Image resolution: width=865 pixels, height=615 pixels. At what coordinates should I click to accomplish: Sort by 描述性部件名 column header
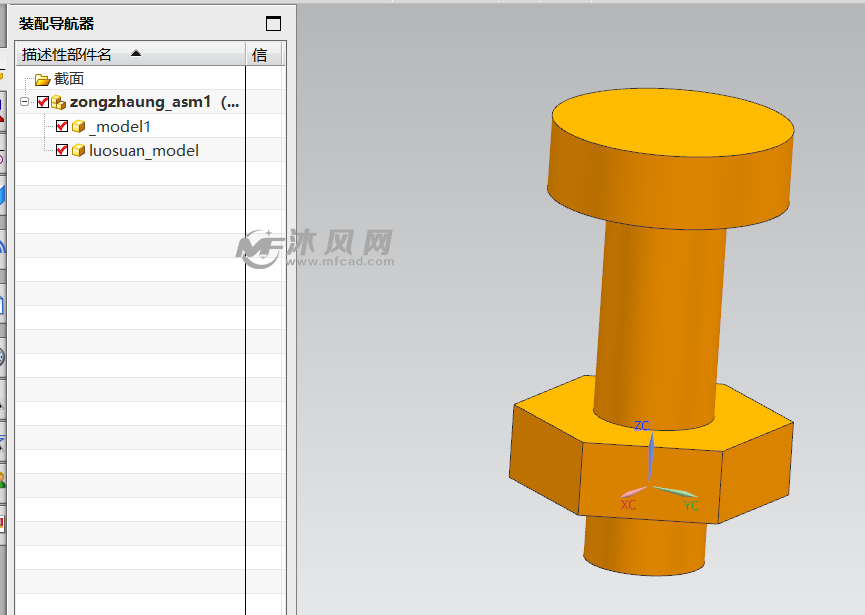point(130,54)
